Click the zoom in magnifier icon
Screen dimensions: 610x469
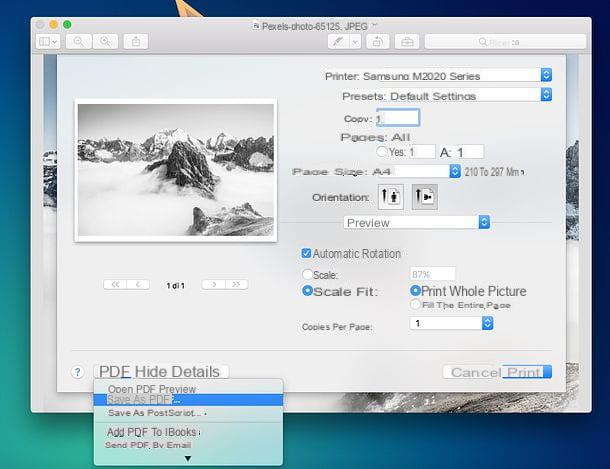pyautogui.click(x=105, y=41)
